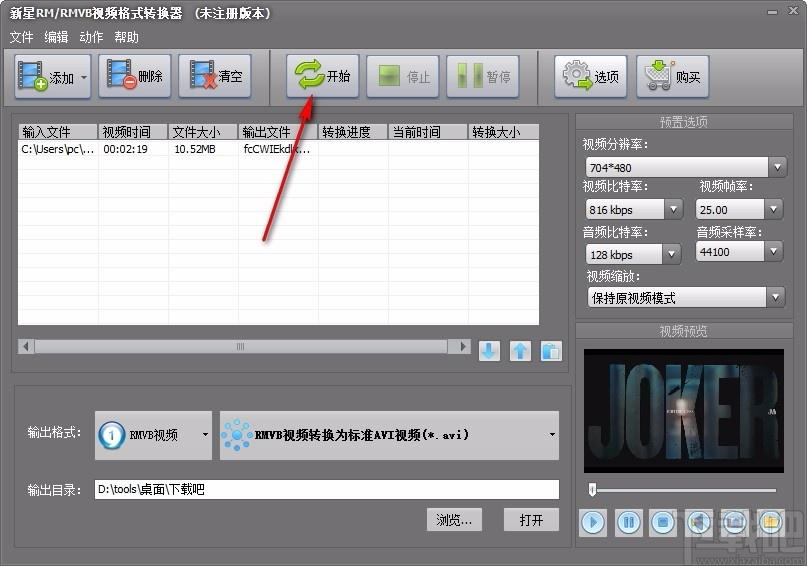
Task: Expand the 视频帧率 25.00 dropdown
Action: click(773, 209)
